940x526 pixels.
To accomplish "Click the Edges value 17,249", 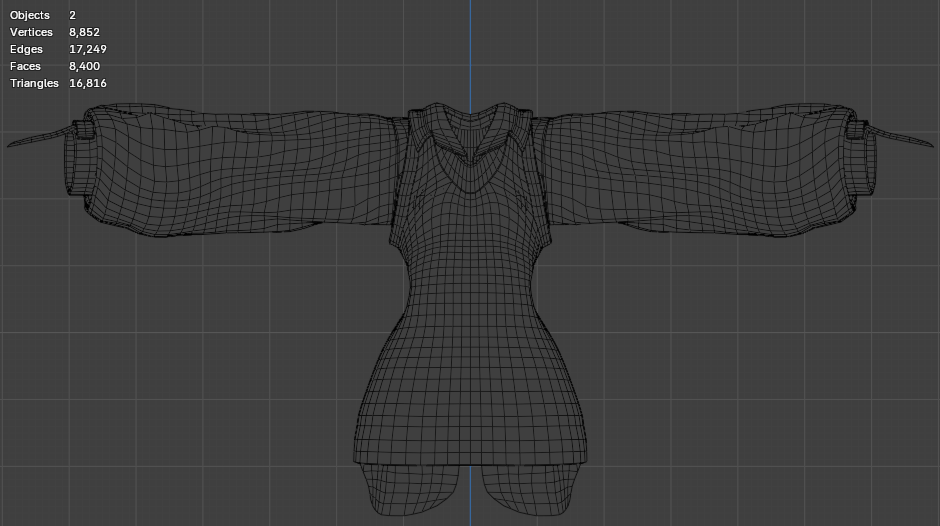I will (88, 49).
